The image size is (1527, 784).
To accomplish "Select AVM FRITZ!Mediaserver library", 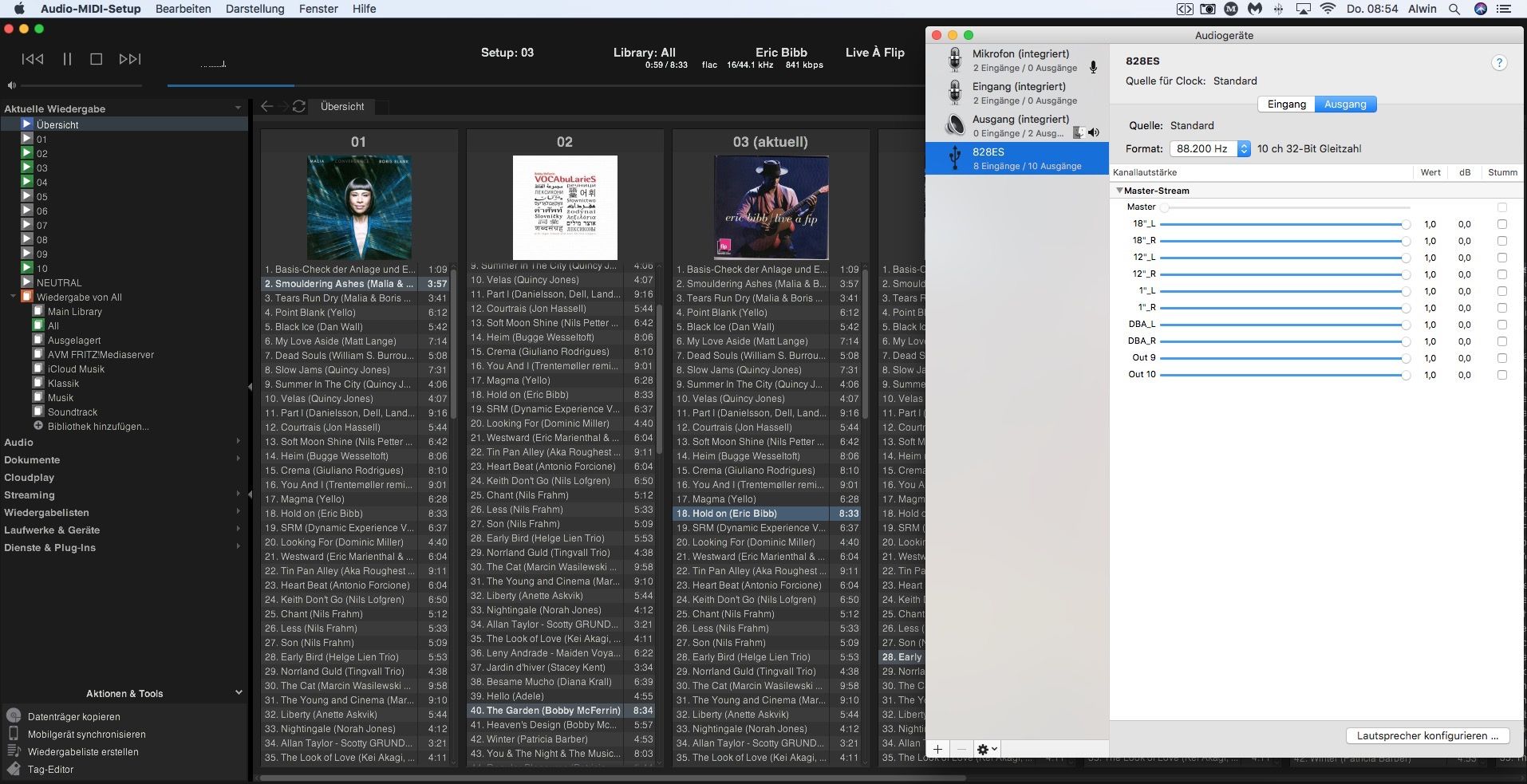I will coord(101,354).
